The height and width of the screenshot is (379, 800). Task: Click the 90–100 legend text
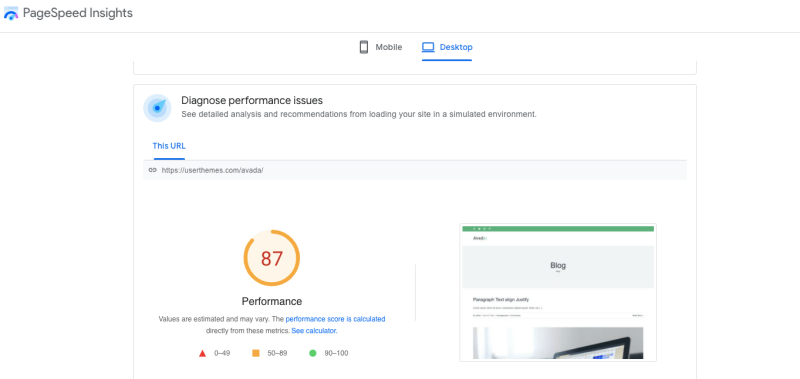[x=336, y=353]
